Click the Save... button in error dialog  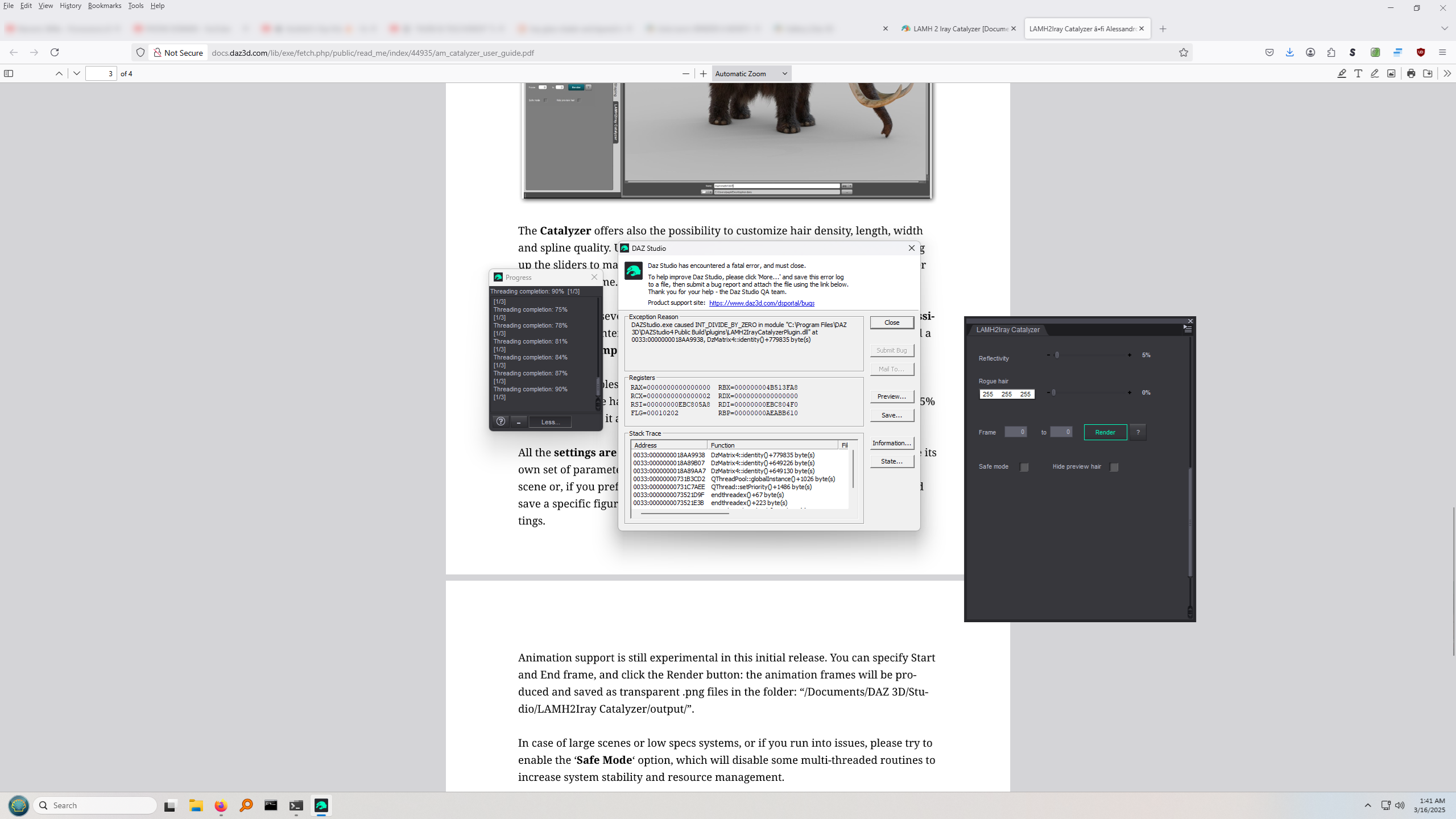click(891, 415)
